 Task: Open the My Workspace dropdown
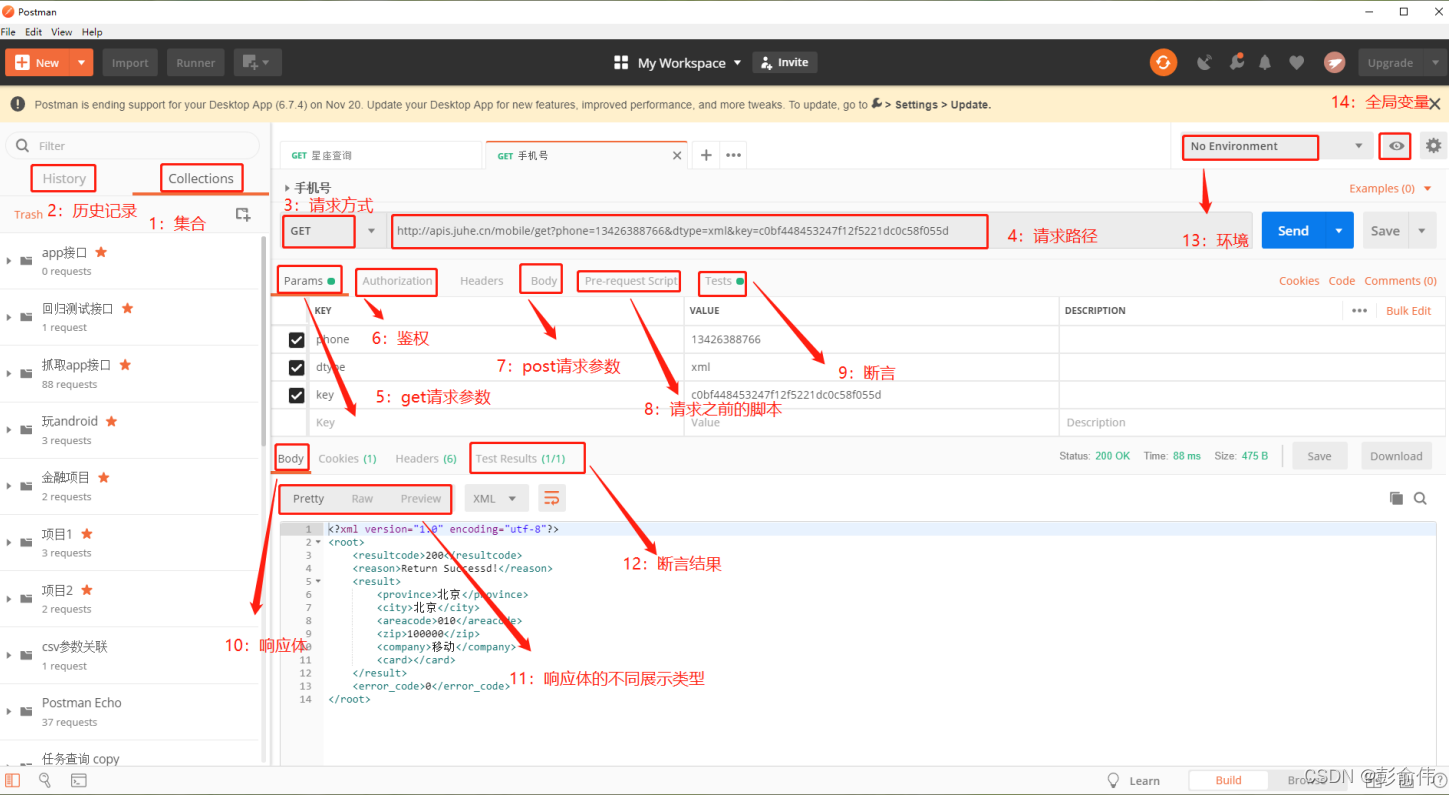(690, 62)
